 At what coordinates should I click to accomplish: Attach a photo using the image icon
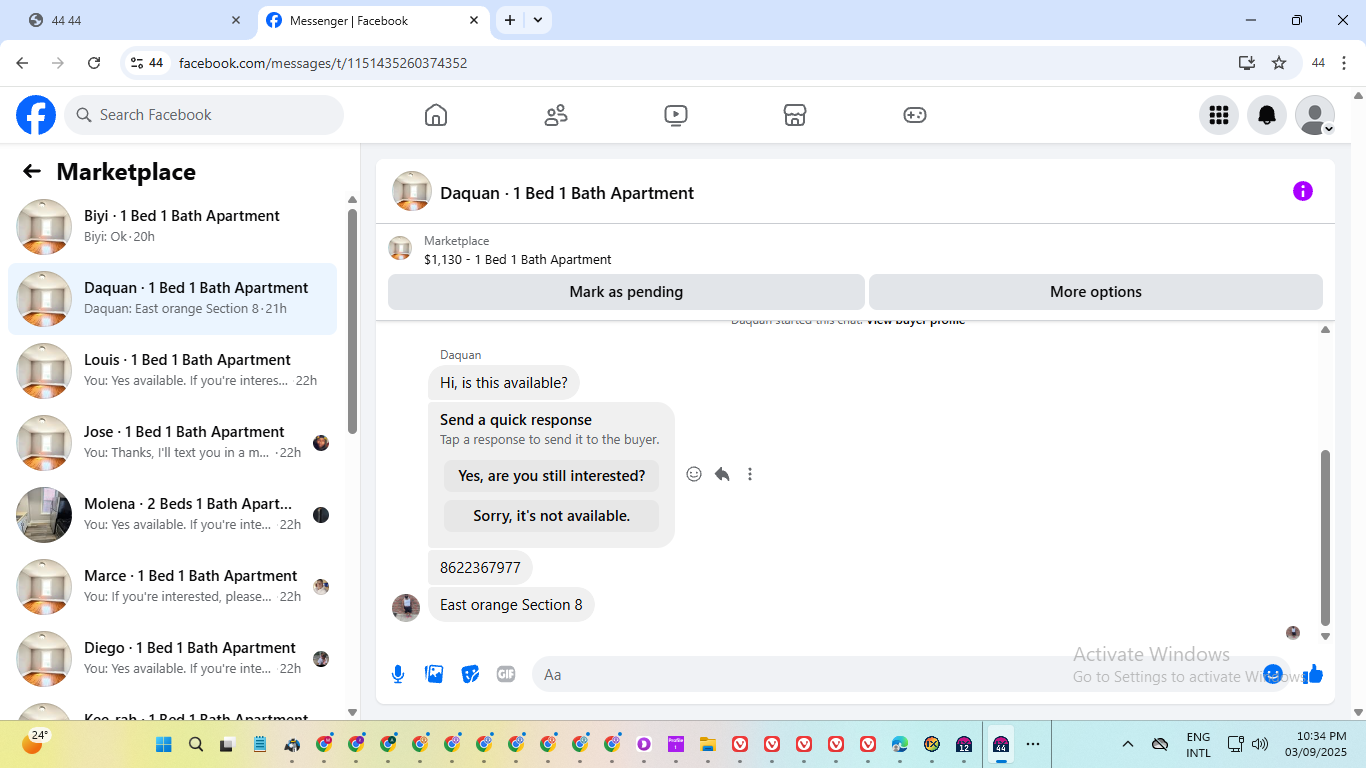tap(434, 675)
